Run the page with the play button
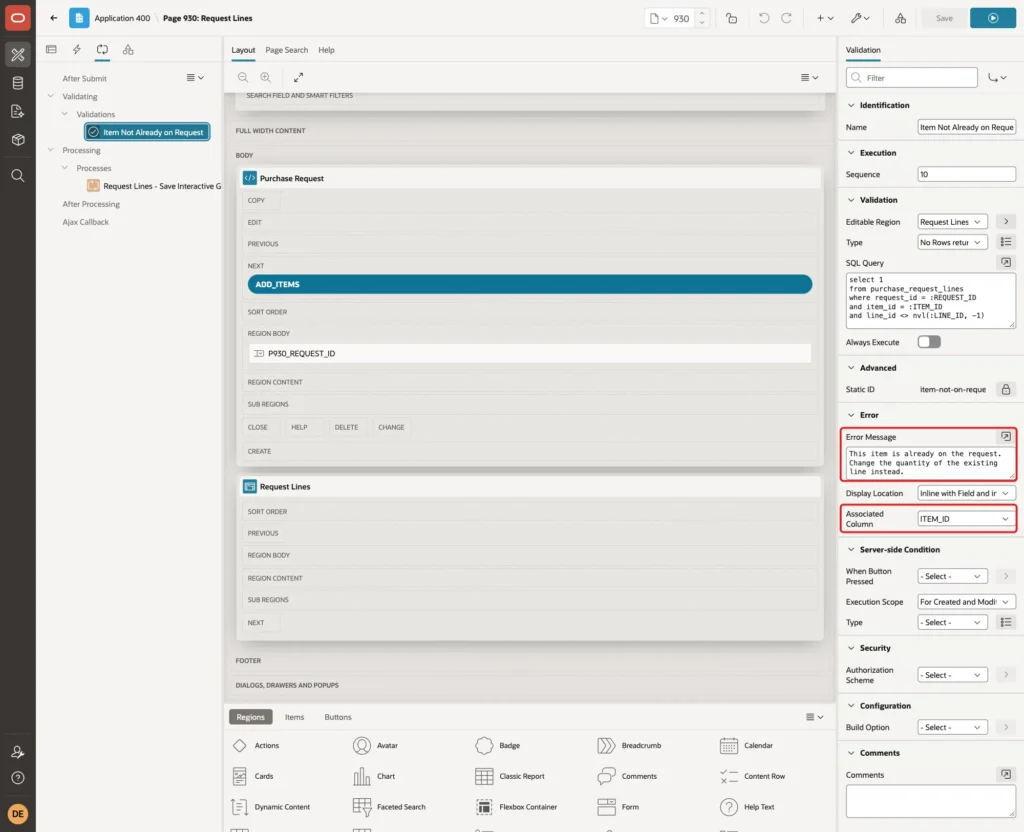 click(x=993, y=18)
